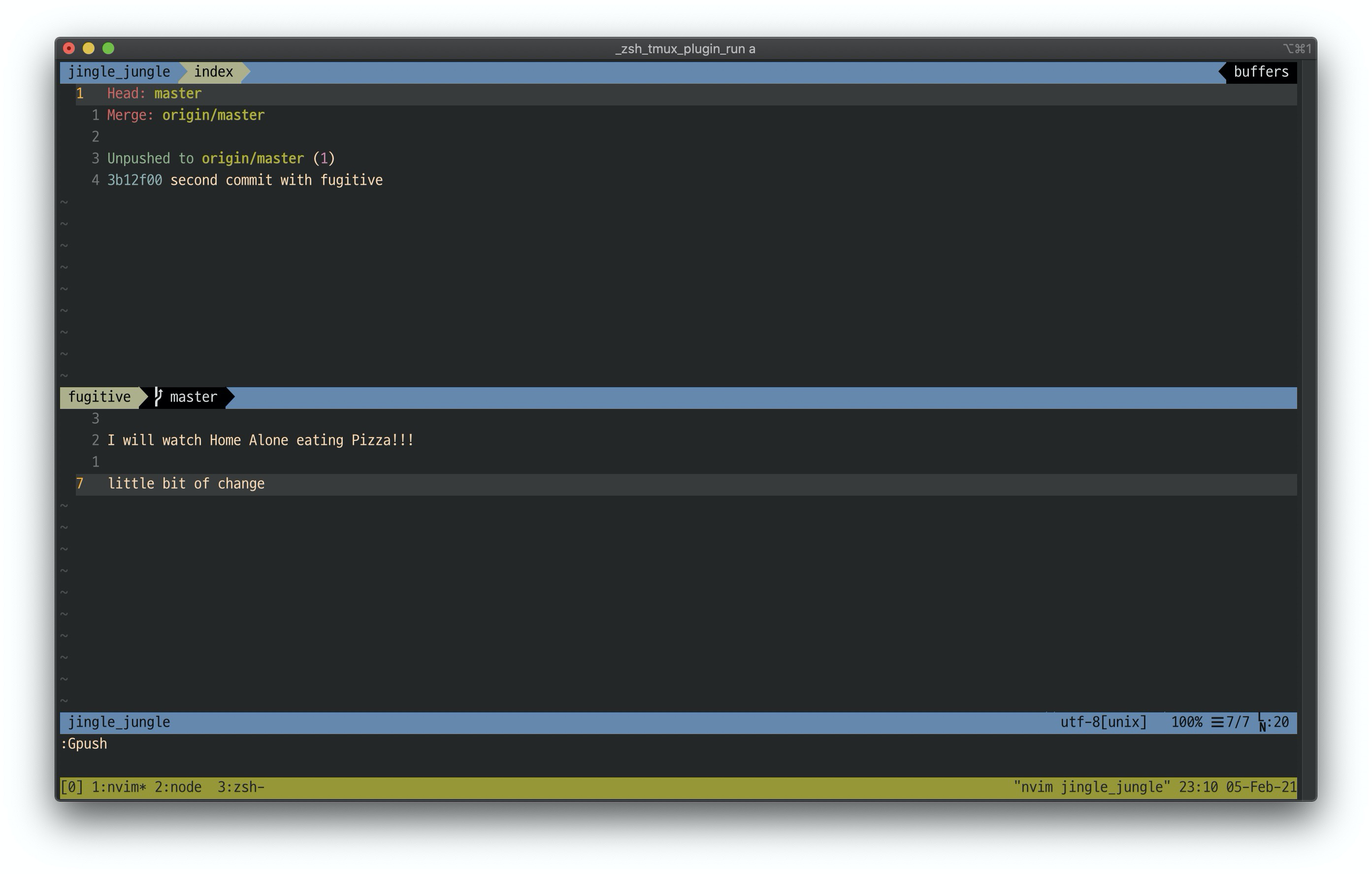
Task: Switch to tmux window 3:zsh
Action: [240, 787]
